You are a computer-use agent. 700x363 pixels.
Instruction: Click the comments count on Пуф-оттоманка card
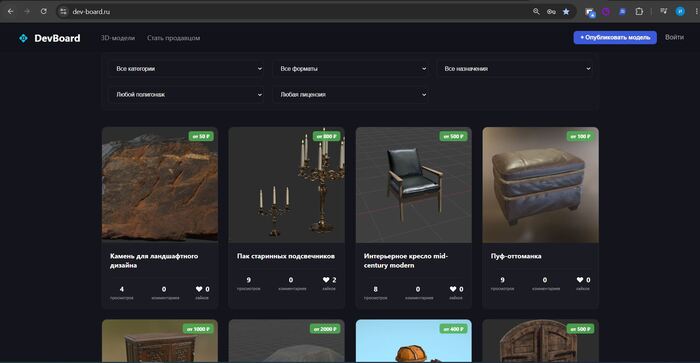545,280
